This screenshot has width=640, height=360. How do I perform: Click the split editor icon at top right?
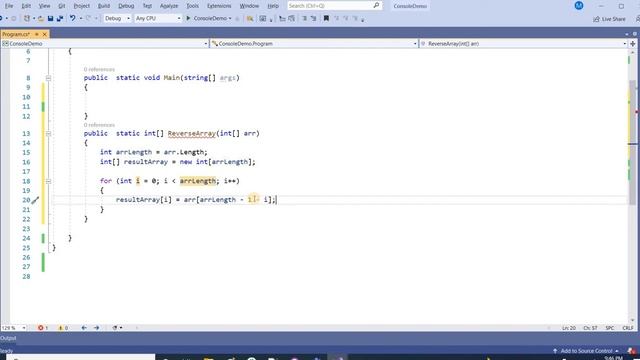click(x=633, y=44)
